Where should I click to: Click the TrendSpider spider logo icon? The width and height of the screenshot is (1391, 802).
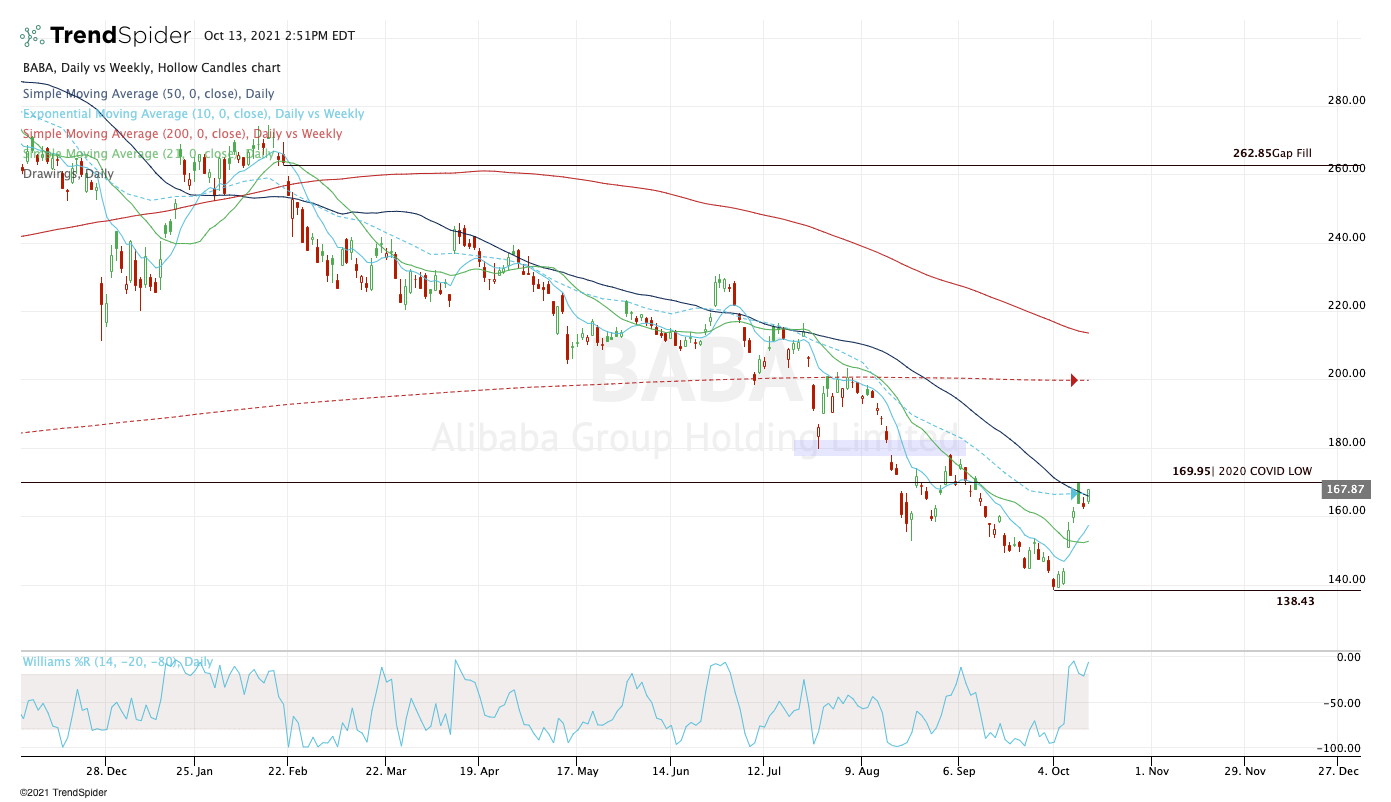point(32,36)
